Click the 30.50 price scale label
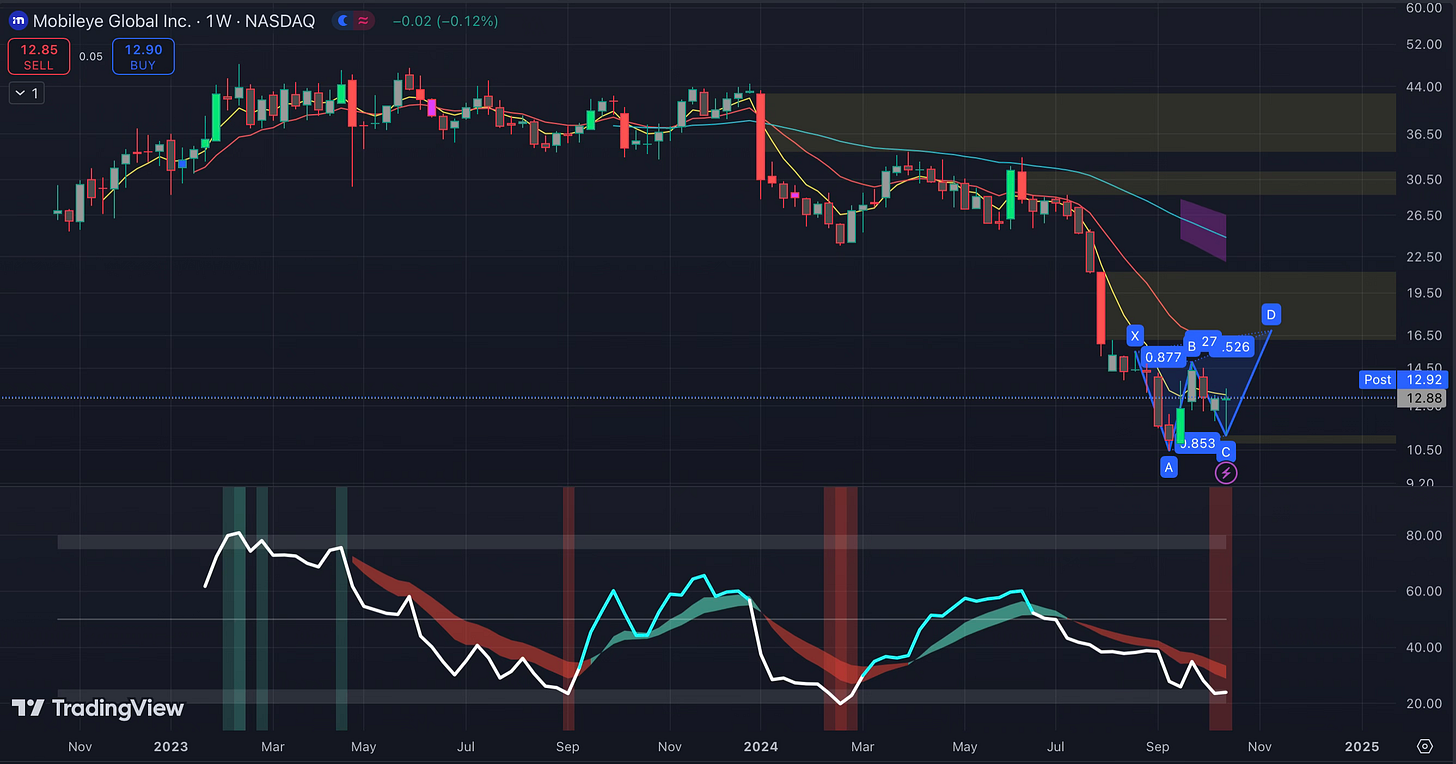This screenshot has height=764, width=1456. click(x=1422, y=180)
